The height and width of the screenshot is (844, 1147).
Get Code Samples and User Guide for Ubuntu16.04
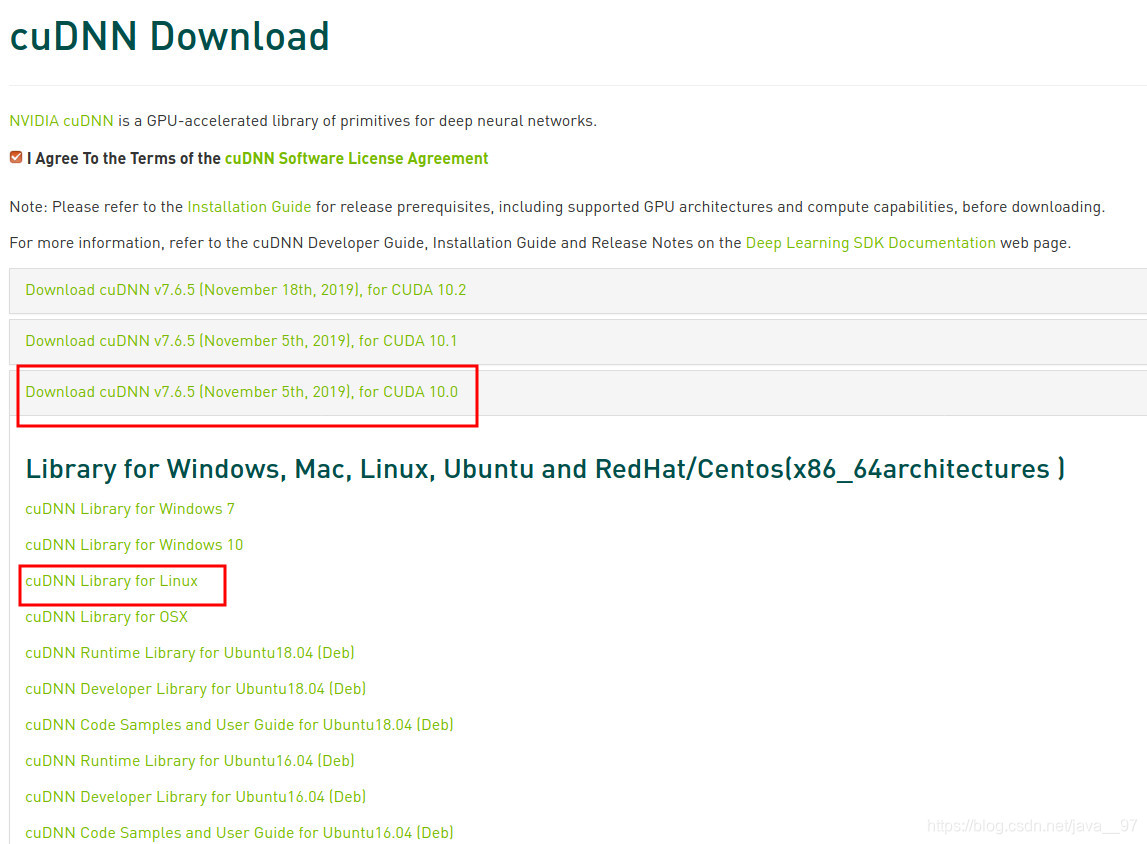[239, 832]
